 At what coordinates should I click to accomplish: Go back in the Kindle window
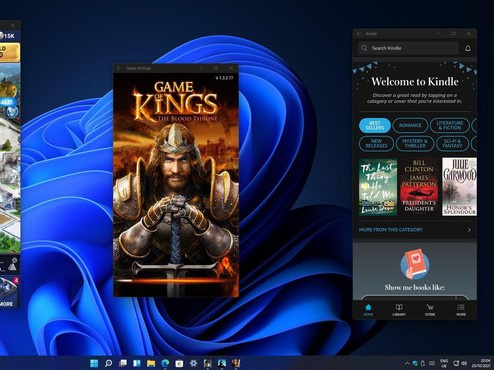click(x=359, y=34)
